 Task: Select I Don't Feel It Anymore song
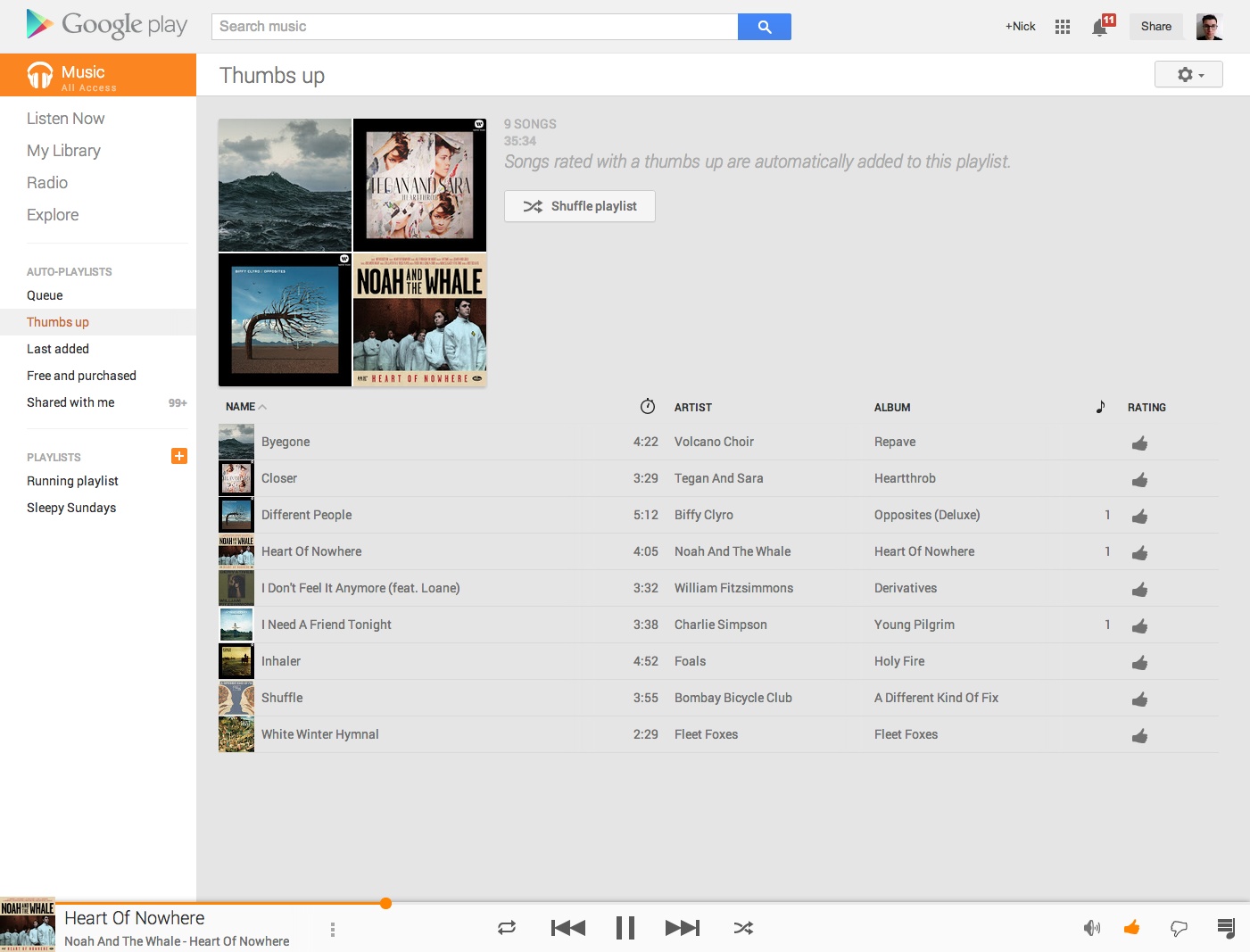point(360,588)
